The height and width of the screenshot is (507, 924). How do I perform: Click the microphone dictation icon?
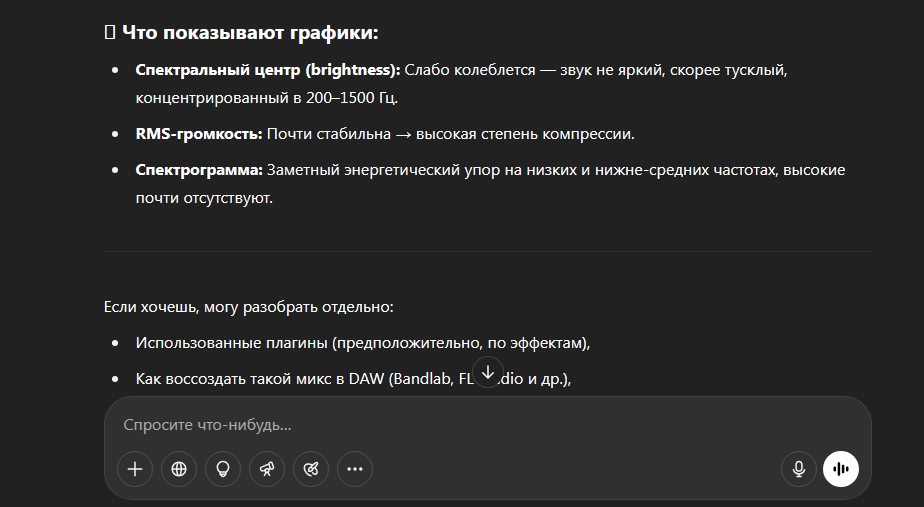(799, 469)
